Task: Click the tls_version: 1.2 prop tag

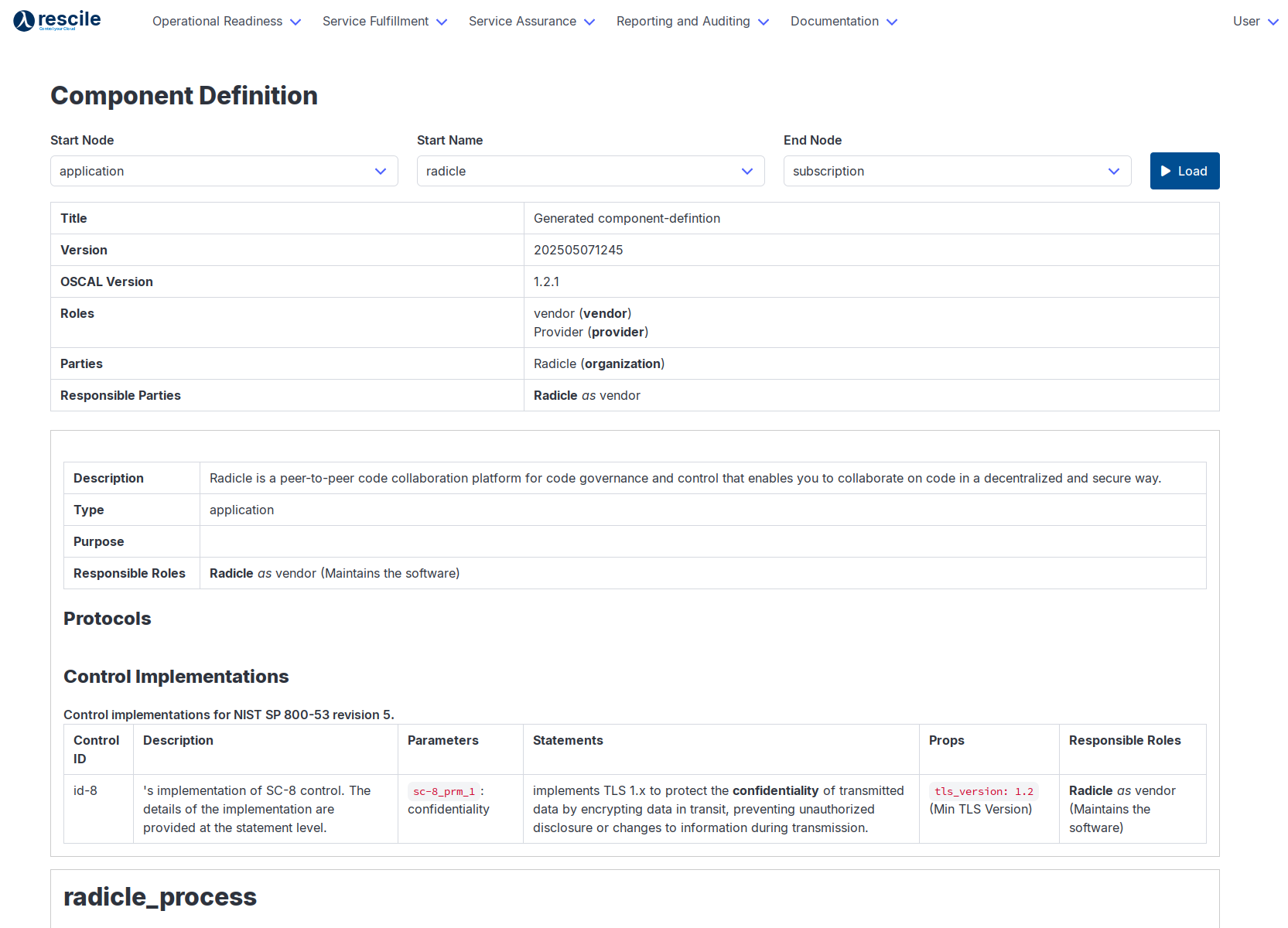Action: 983,791
